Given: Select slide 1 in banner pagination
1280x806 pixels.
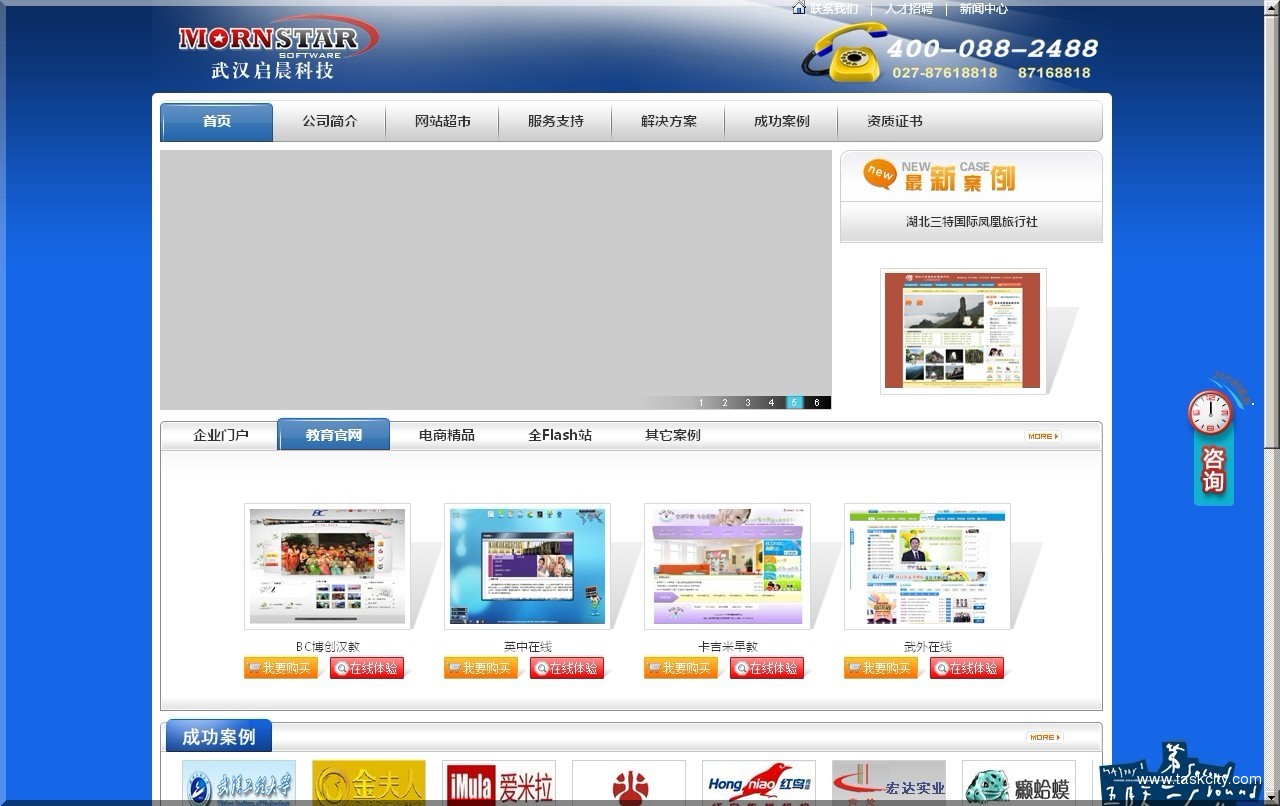Looking at the screenshot, I should coord(701,403).
